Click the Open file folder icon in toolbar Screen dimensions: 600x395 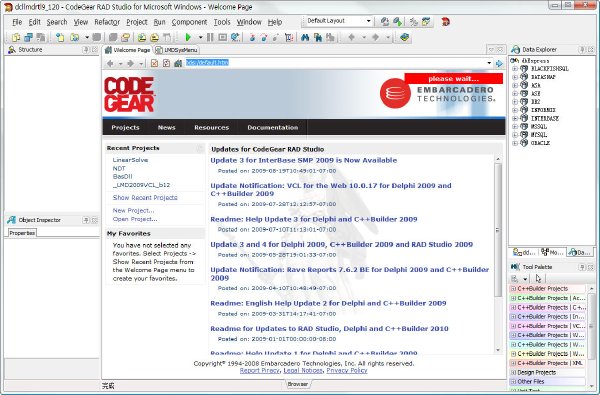click(x=75, y=37)
